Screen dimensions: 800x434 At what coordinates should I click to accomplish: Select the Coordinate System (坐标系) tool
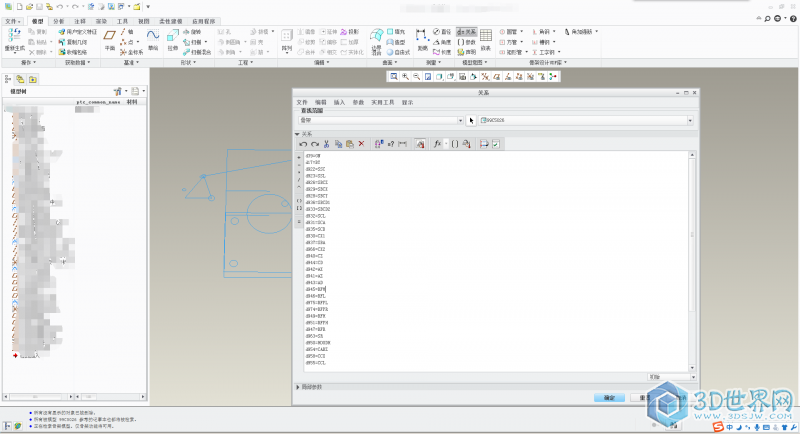coord(132,52)
